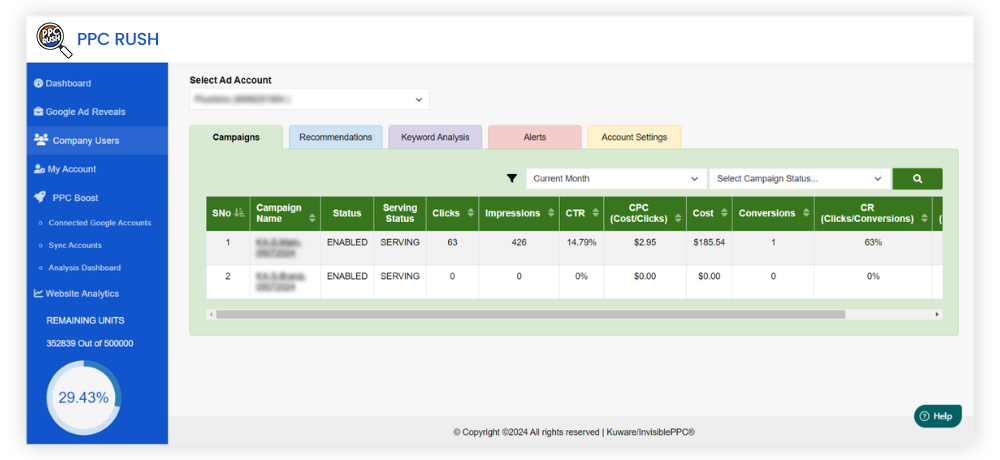Click the 352839 Out of 500000 text
This screenshot has width=1000, height=460.
point(90,343)
